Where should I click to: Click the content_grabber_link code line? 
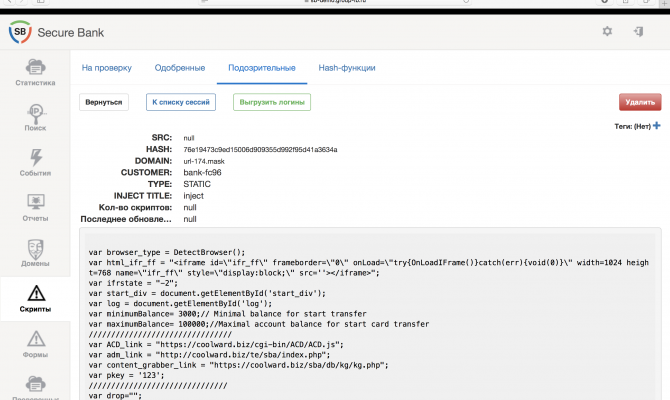coord(238,365)
